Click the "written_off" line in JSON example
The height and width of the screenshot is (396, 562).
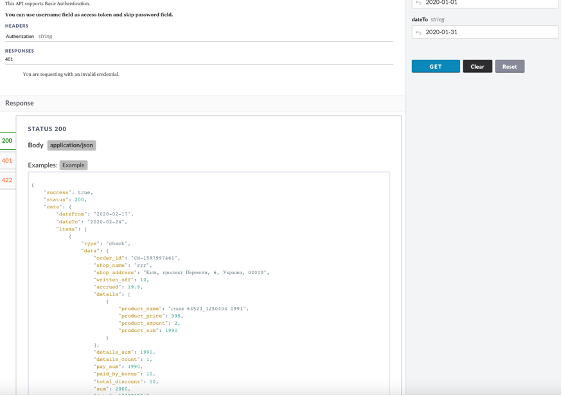coord(121,280)
